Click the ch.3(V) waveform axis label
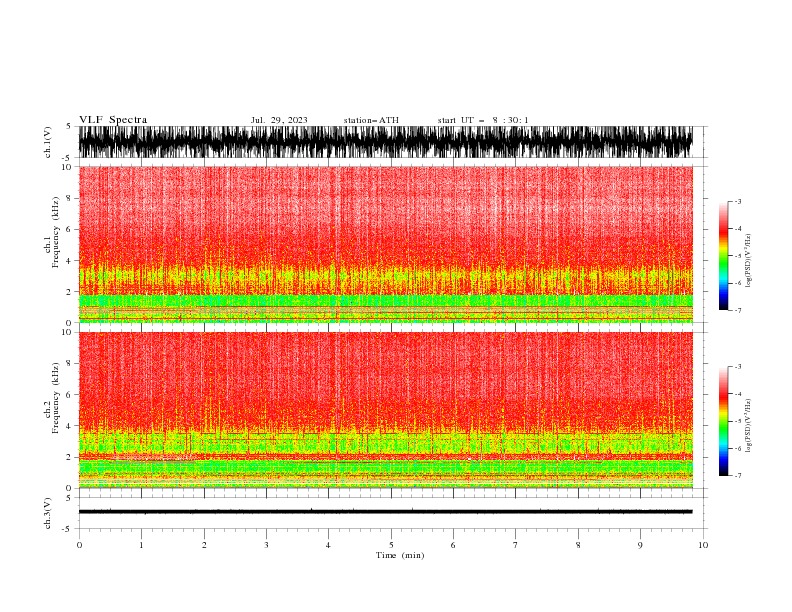Viewport: 792px width, 612px height. tap(48, 513)
